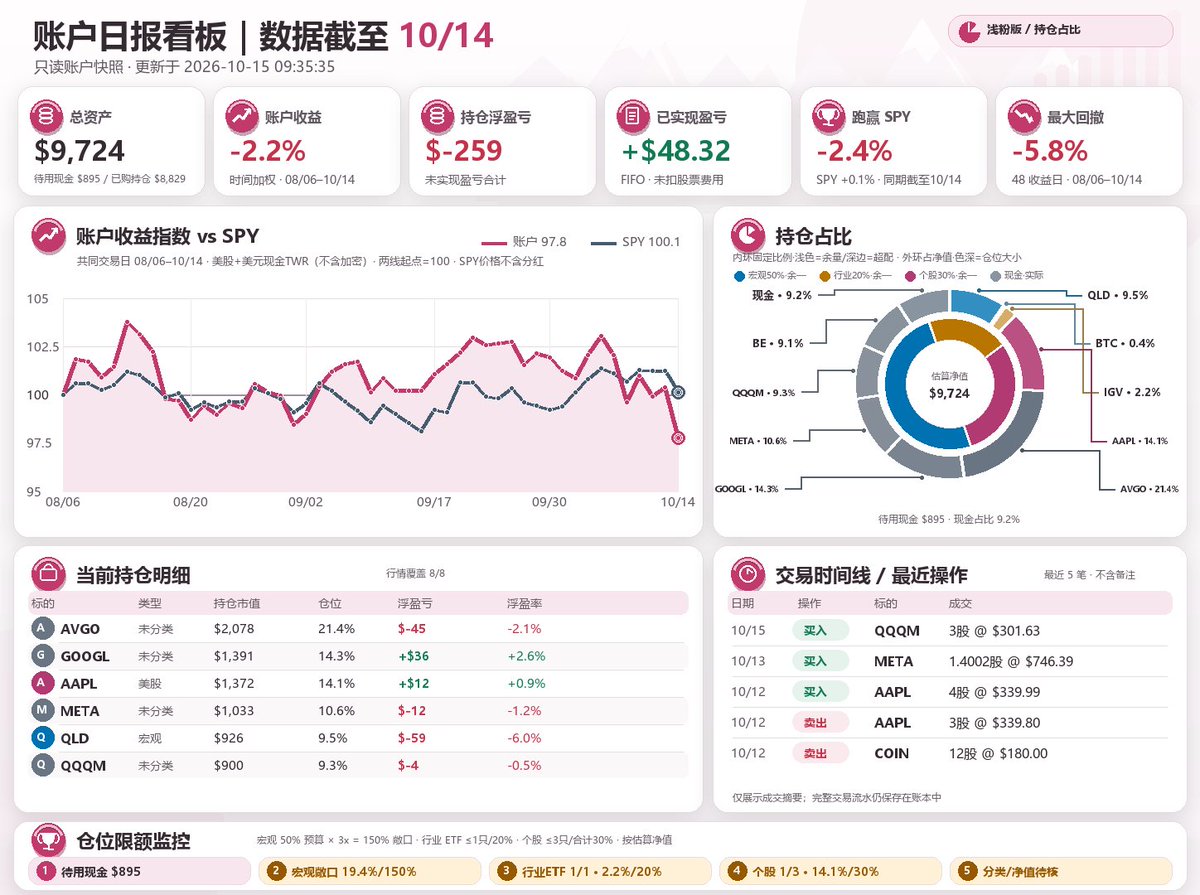This screenshot has width=1200, height=895.
Task: Click the BTC • 0.4% donut label
Action: click(x=1125, y=343)
